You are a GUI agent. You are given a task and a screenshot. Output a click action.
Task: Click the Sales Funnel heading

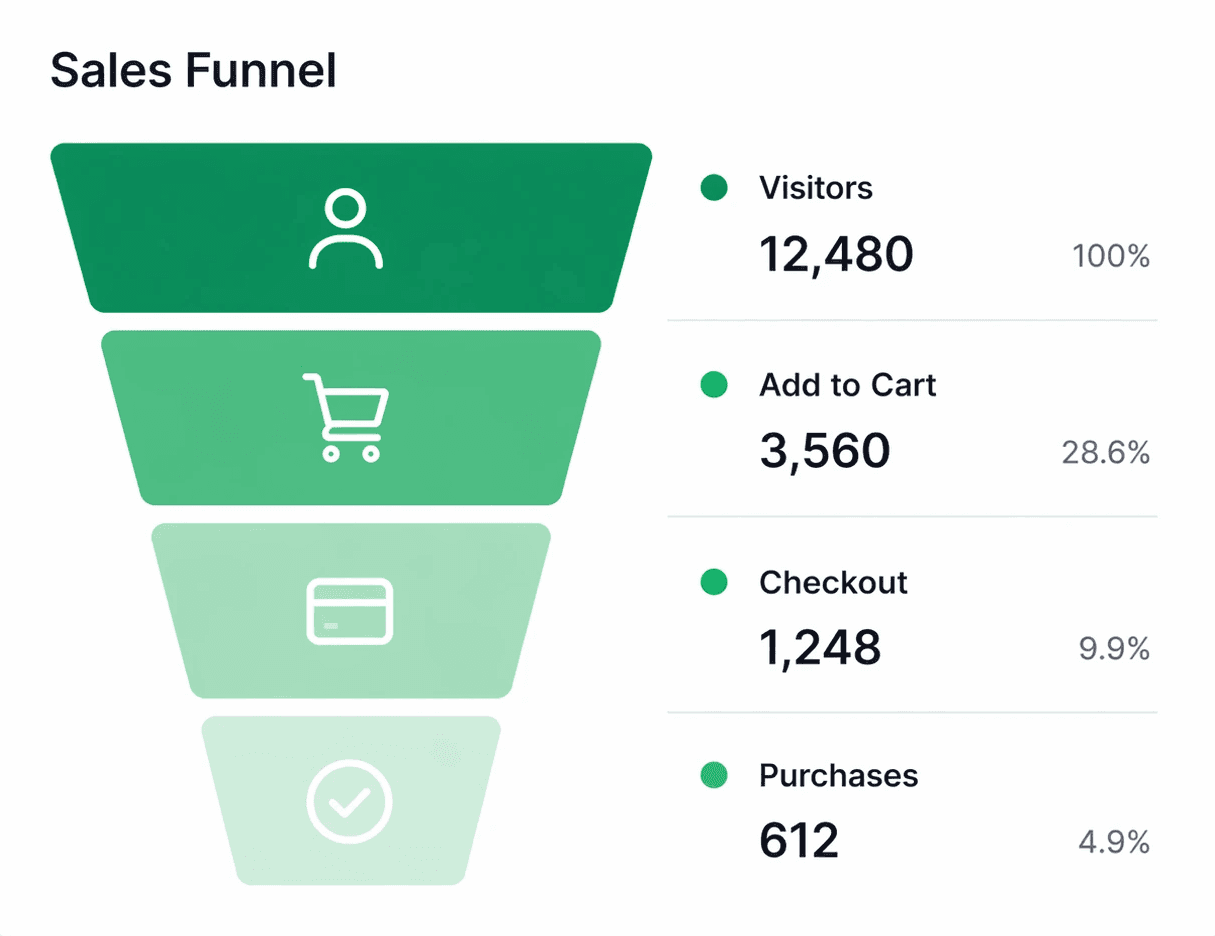point(193,71)
